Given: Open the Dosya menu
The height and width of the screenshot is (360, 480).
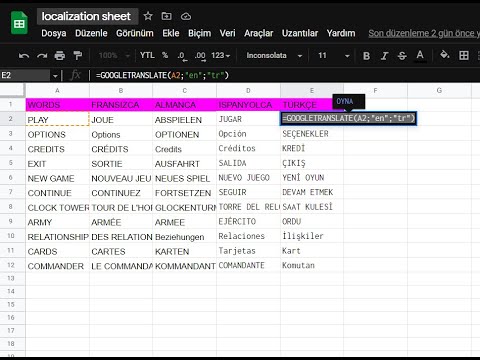Looking at the screenshot, I should 54,33.
